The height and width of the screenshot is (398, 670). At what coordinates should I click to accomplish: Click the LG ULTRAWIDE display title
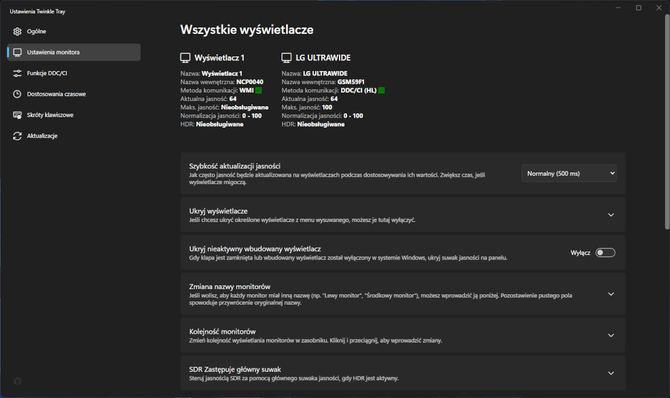click(323, 58)
